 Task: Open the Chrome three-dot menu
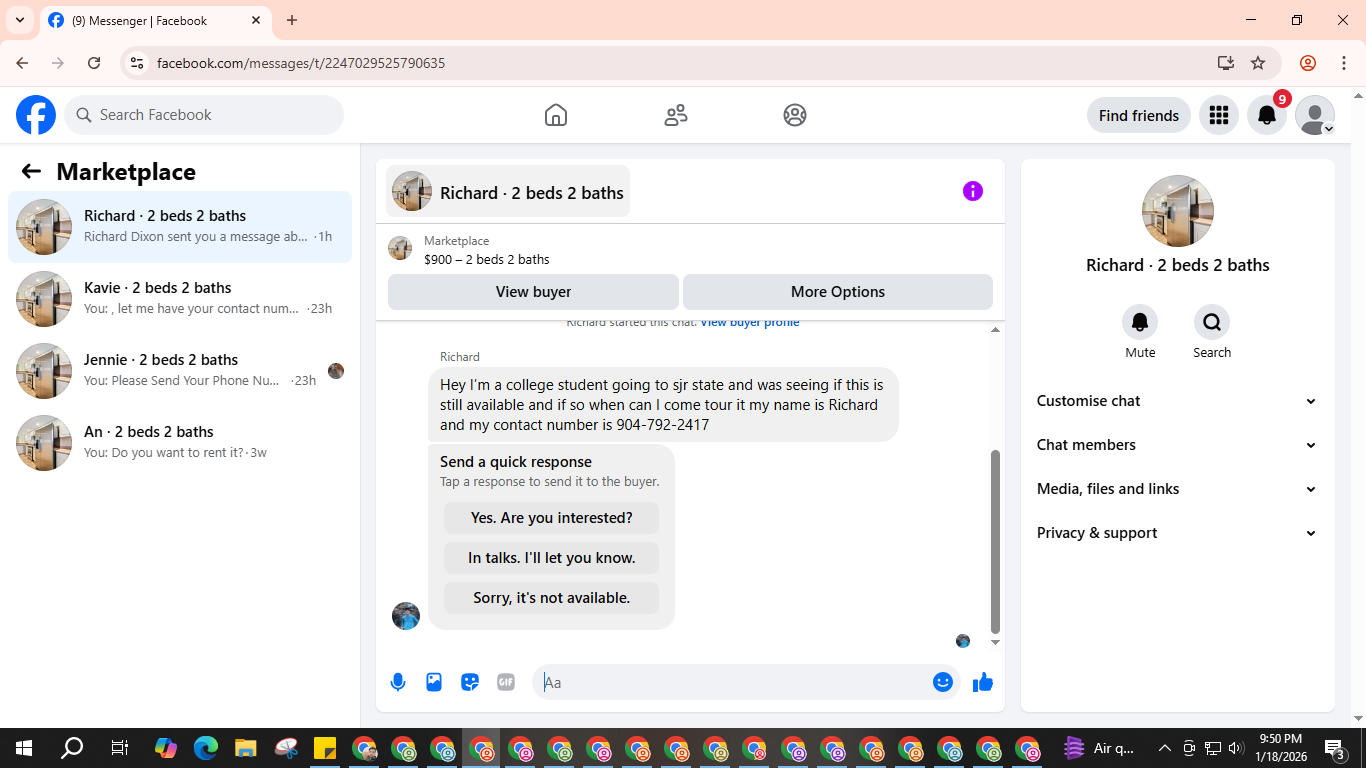coord(1343,63)
